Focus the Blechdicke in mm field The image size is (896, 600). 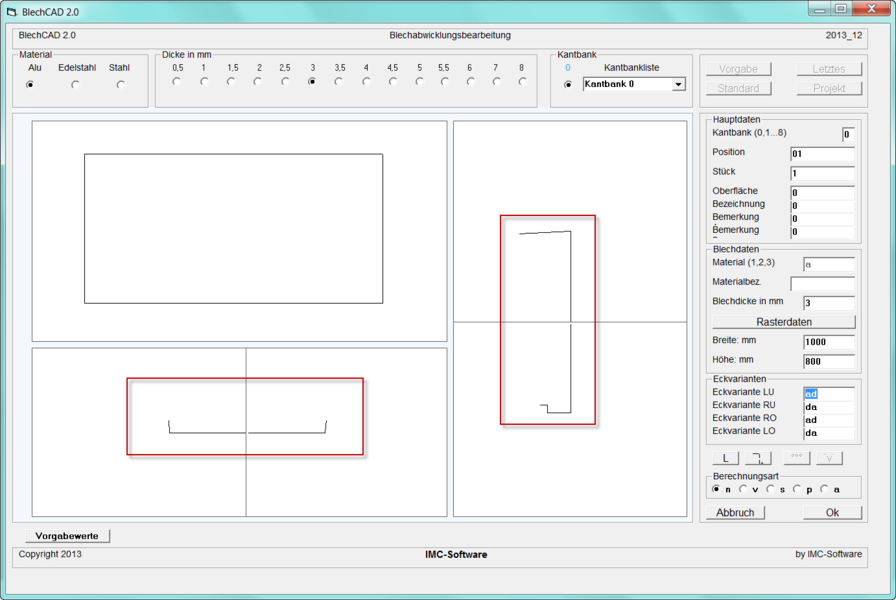coord(829,303)
